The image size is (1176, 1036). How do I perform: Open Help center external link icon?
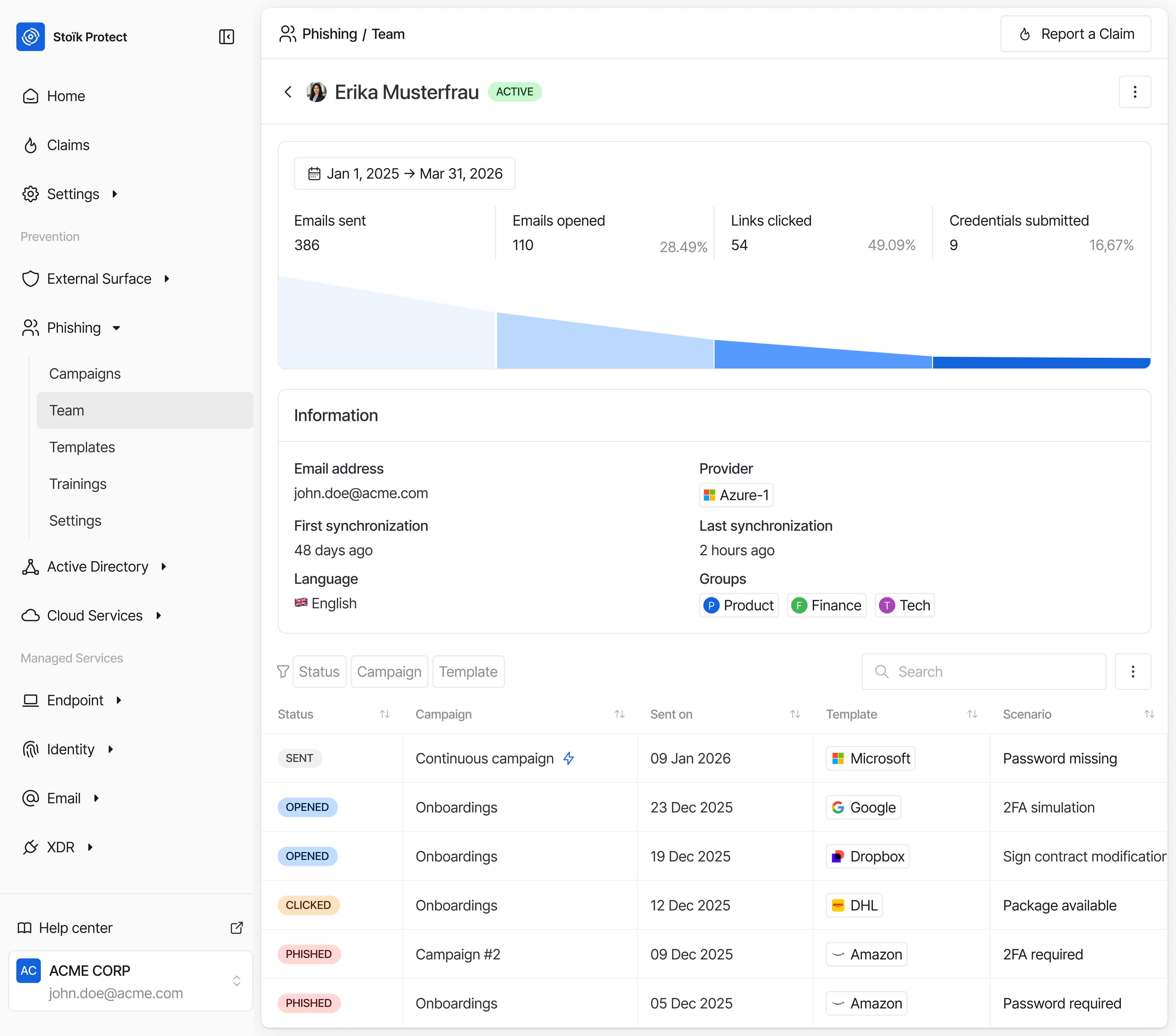click(x=237, y=928)
